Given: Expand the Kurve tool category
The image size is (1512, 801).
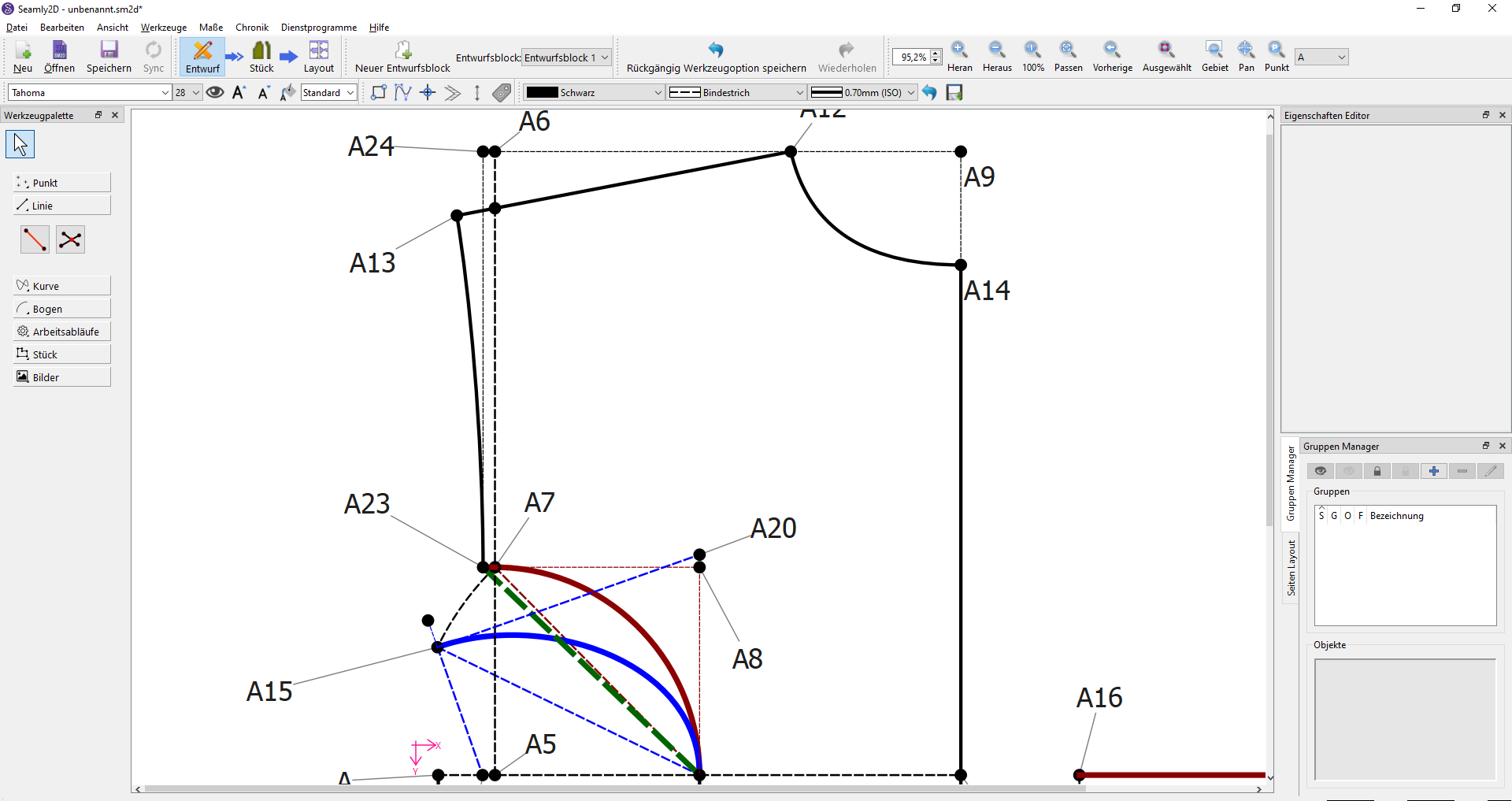Looking at the screenshot, I should pos(62,286).
